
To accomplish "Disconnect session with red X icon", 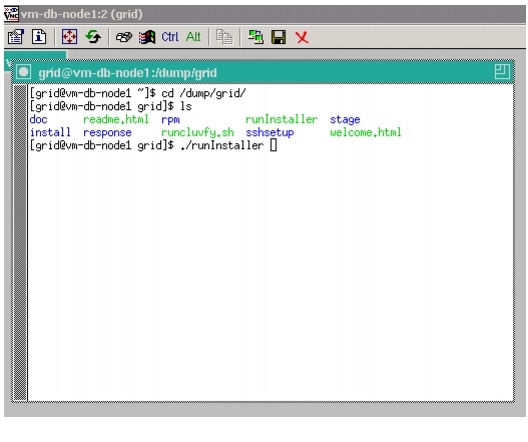I will tap(302, 37).
